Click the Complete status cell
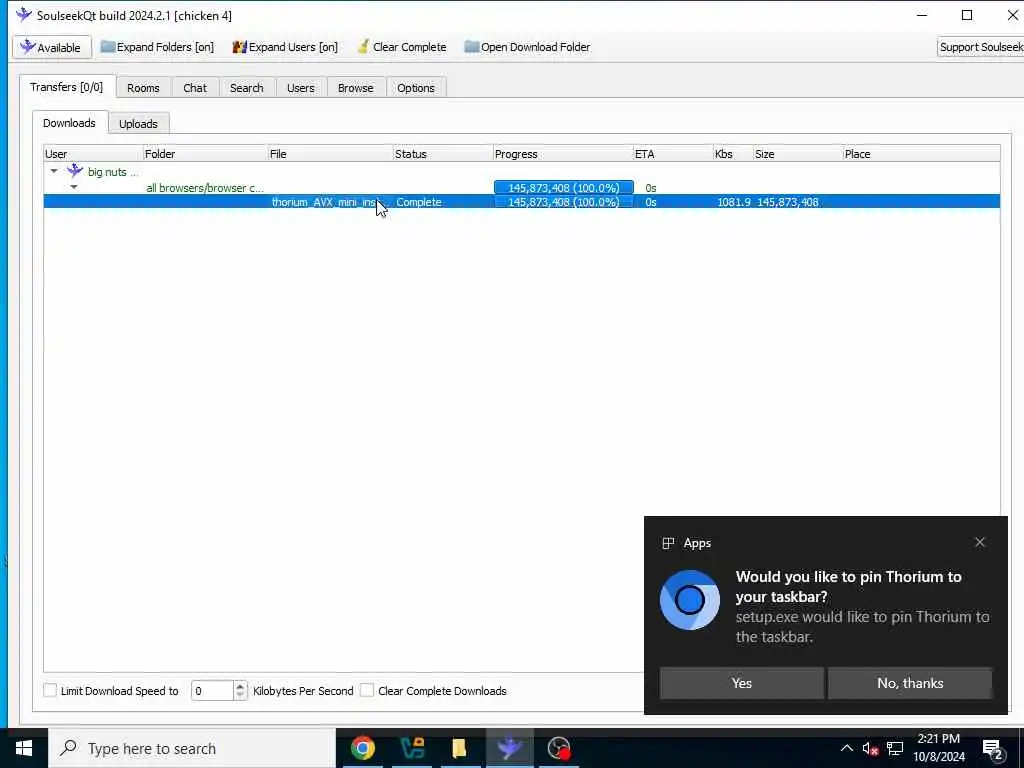Screen dimensions: 1024x768 tap(419, 202)
